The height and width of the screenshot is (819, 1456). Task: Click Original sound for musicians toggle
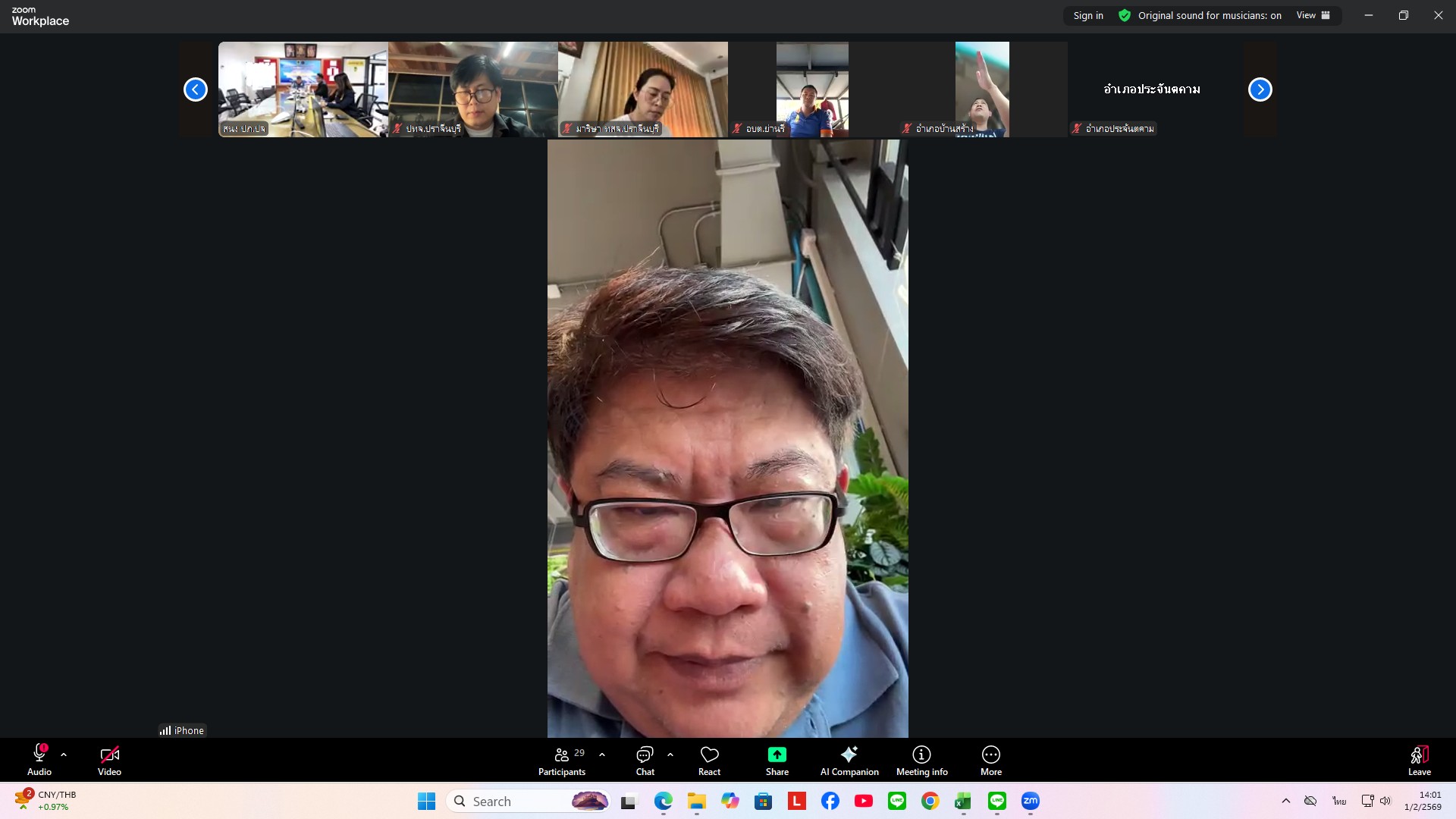coord(1200,15)
